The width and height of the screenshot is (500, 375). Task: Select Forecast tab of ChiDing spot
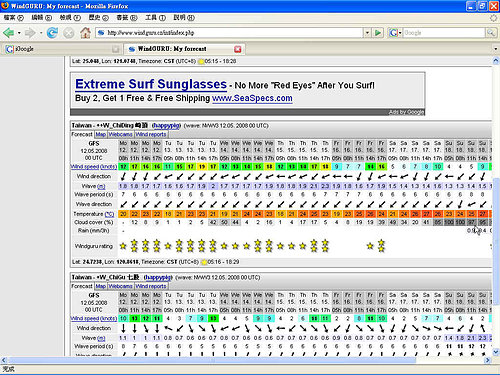click(82, 134)
